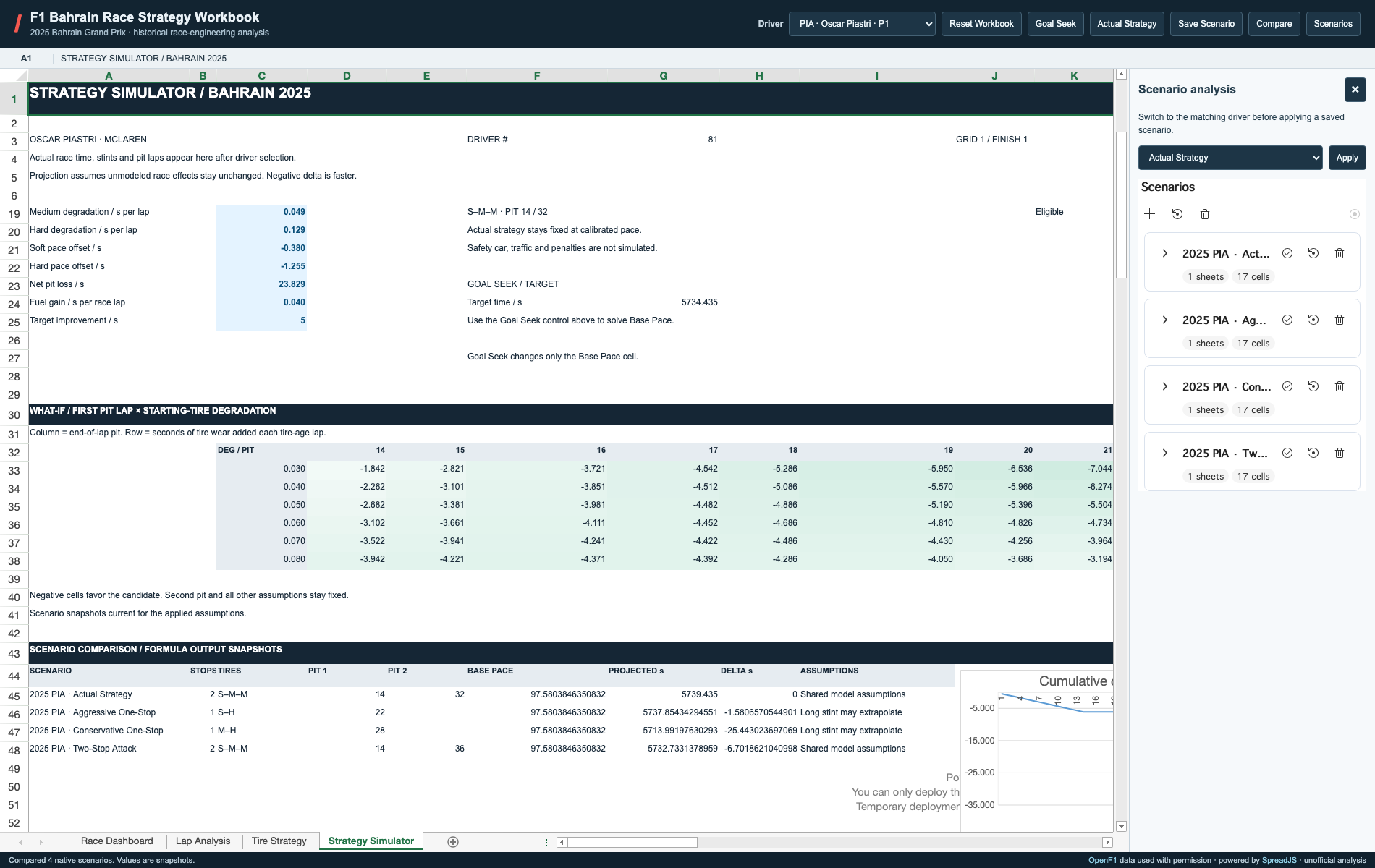Screen dimensions: 1375x868
Task: Expand the 2025 PIA · Ag... scenario card
Action: tap(1164, 320)
